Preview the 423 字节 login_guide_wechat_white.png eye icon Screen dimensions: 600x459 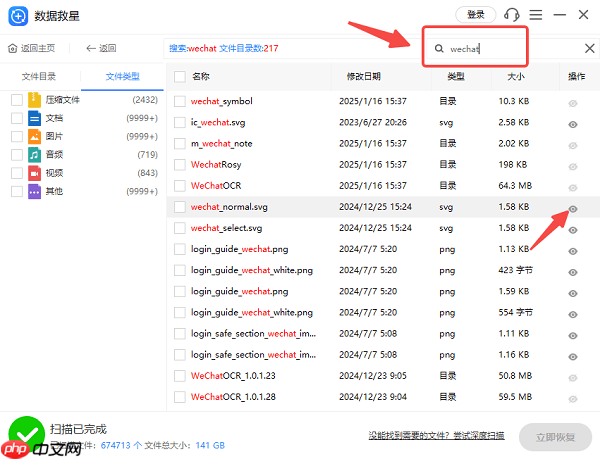coord(573,272)
